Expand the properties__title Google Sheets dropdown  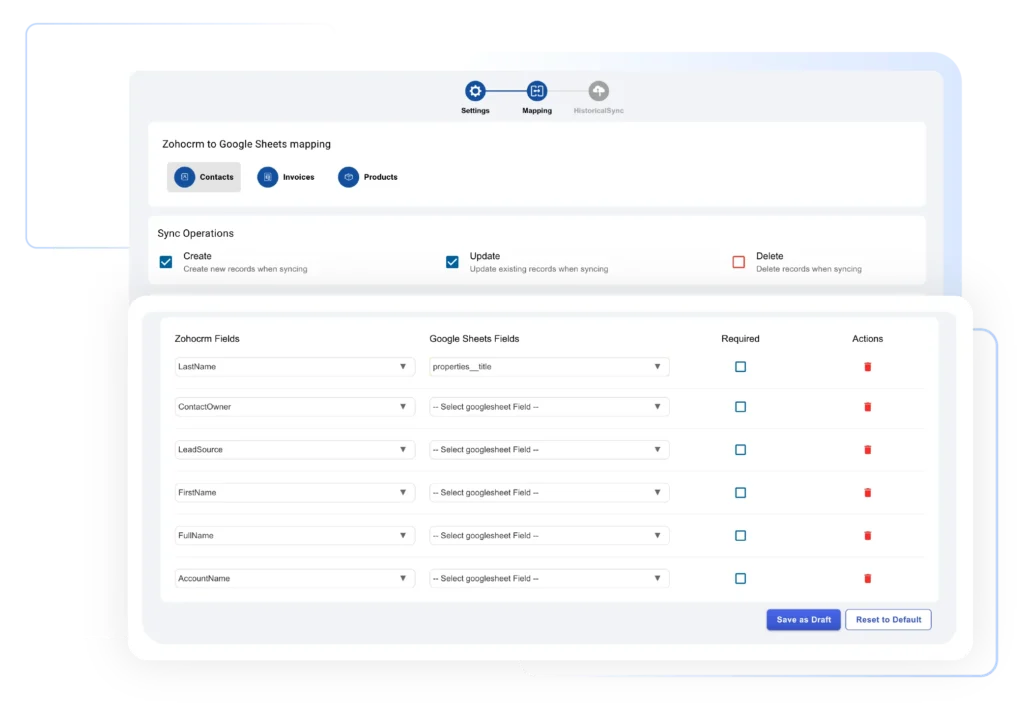(x=548, y=366)
